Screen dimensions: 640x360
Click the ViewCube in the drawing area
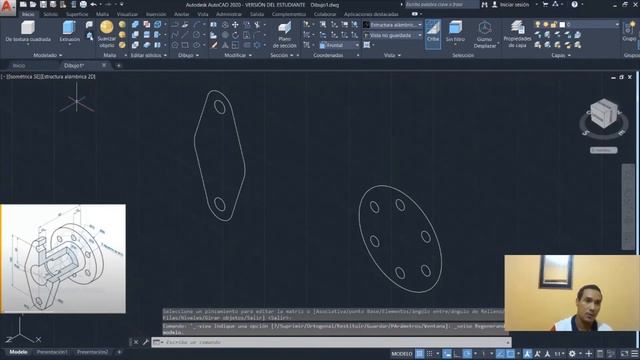click(x=604, y=113)
